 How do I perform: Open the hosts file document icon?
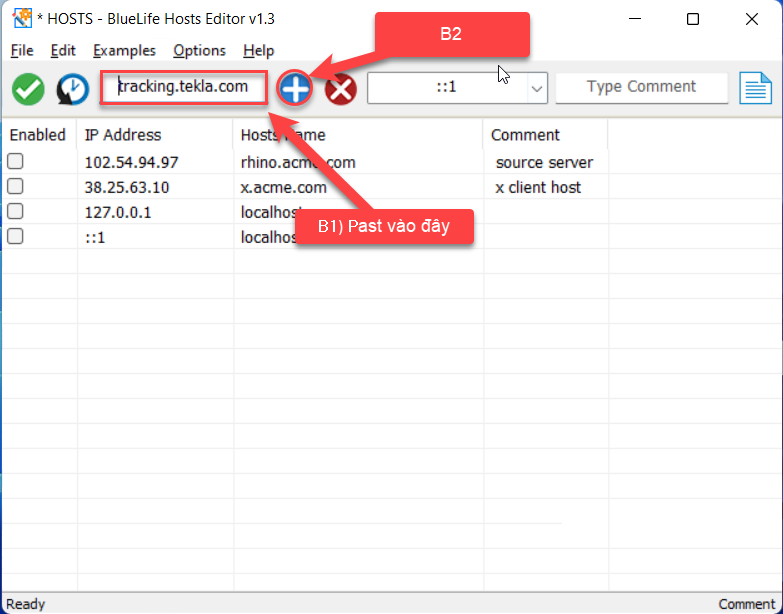[756, 88]
